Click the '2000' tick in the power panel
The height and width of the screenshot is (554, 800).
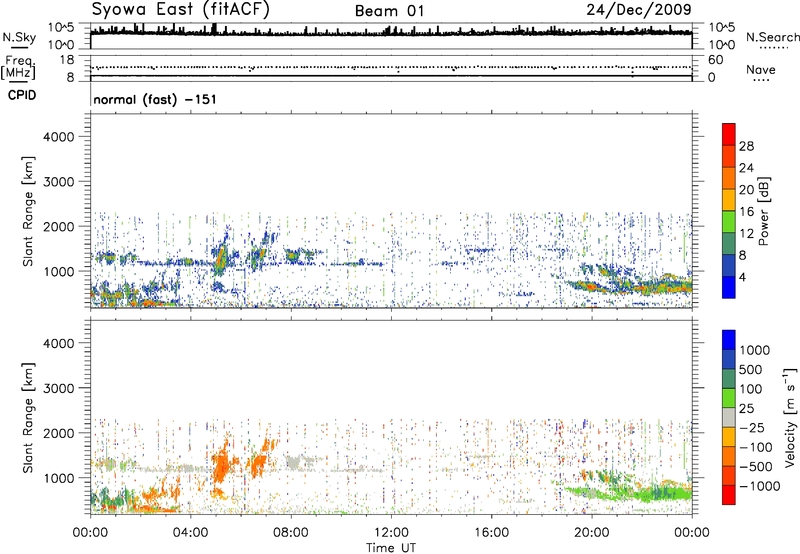pos(58,226)
